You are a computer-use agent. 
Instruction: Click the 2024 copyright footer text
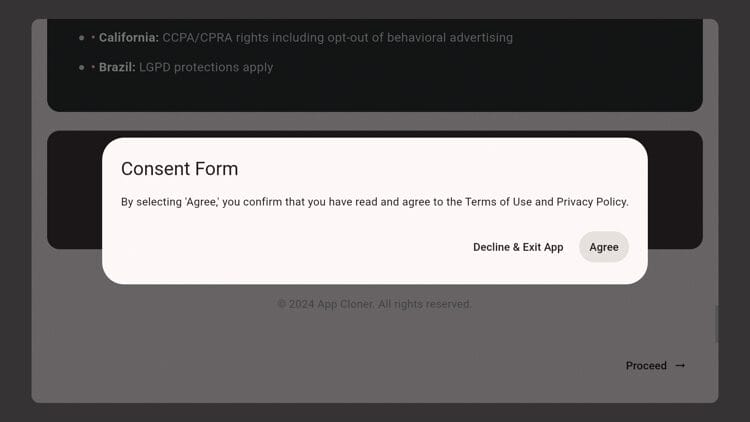[x=374, y=304]
